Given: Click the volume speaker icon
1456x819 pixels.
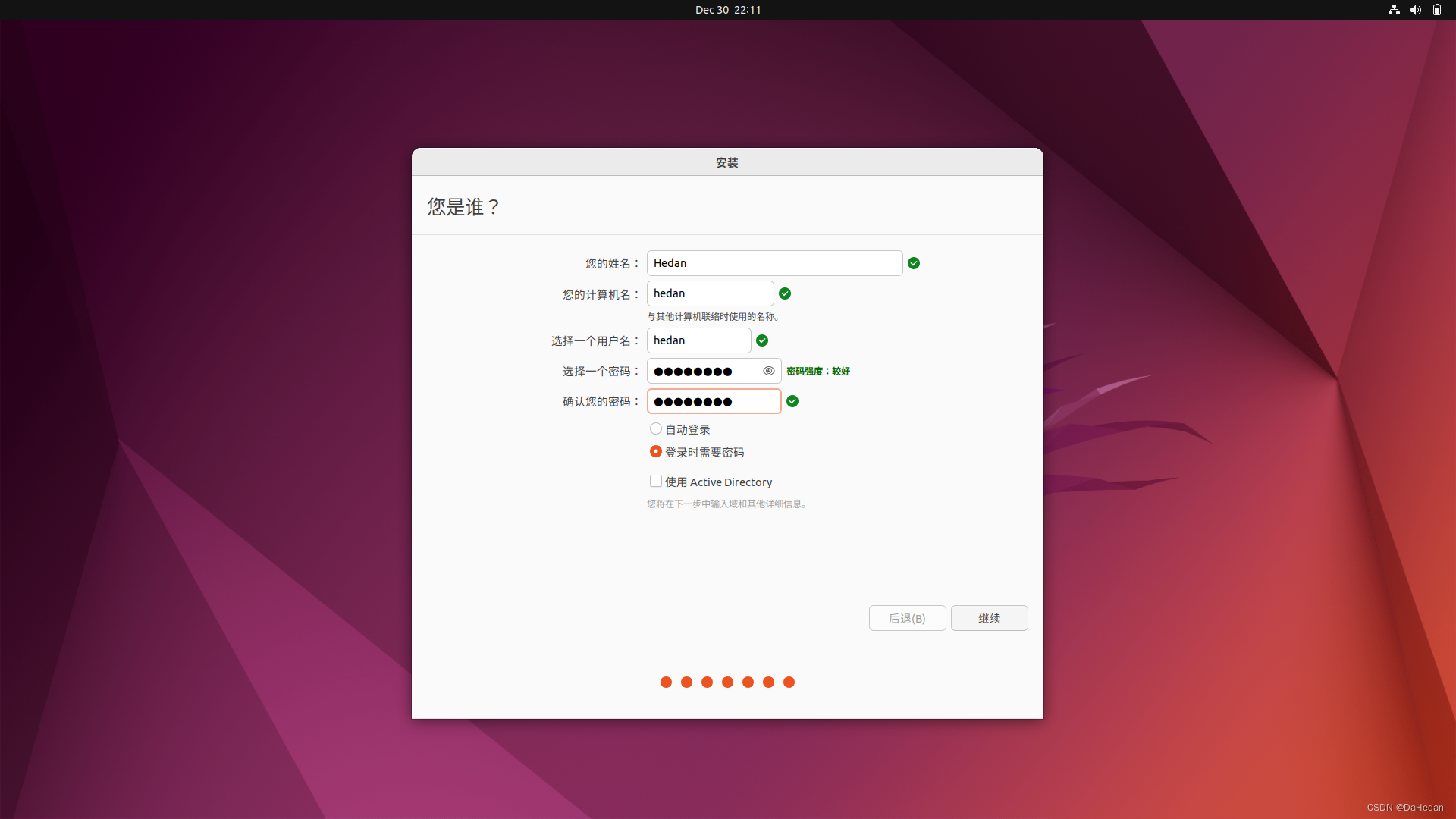Looking at the screenshot, I should click(1415, 10).
